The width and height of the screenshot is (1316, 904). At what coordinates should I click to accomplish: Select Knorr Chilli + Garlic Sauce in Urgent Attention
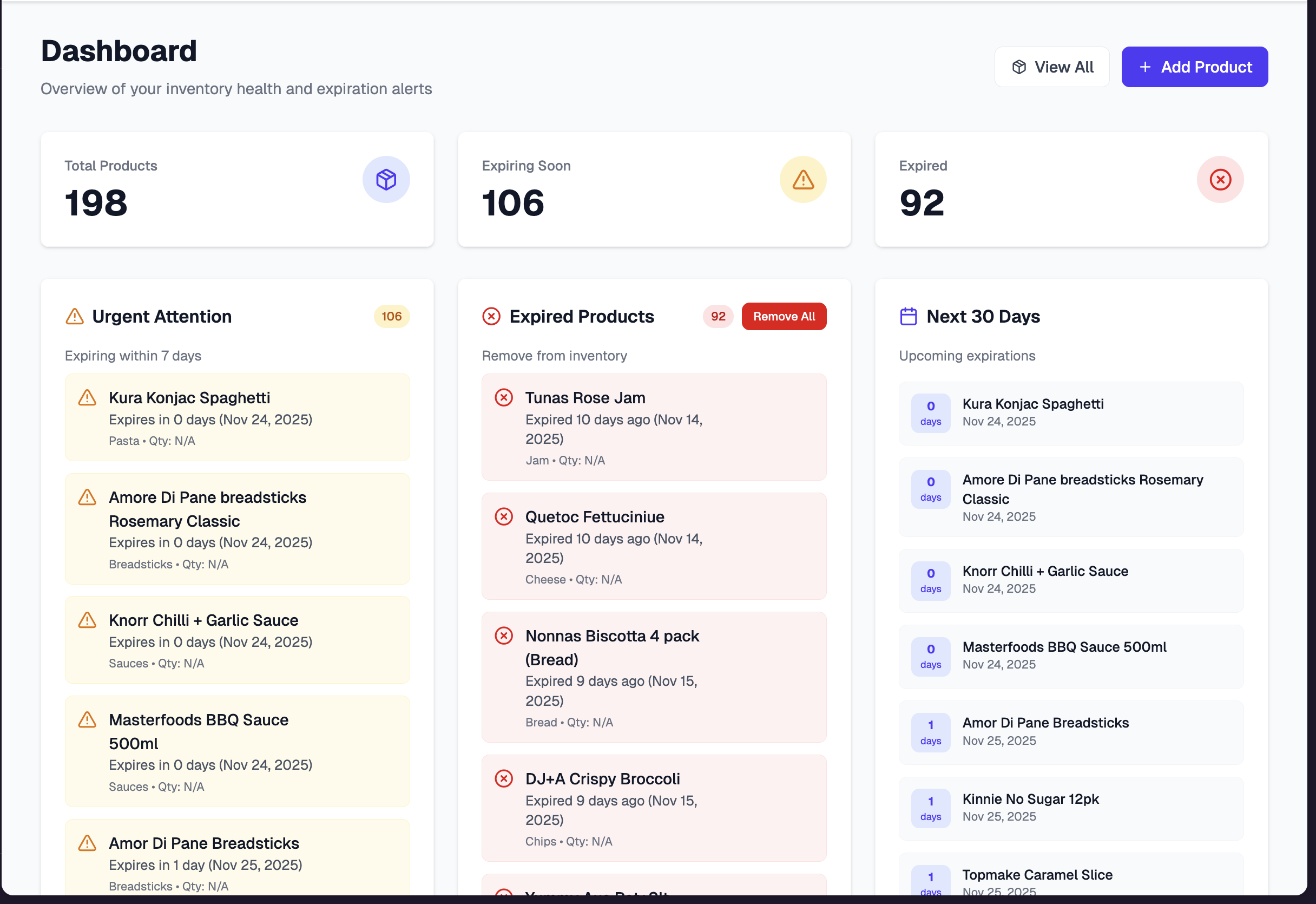[237, 640]
